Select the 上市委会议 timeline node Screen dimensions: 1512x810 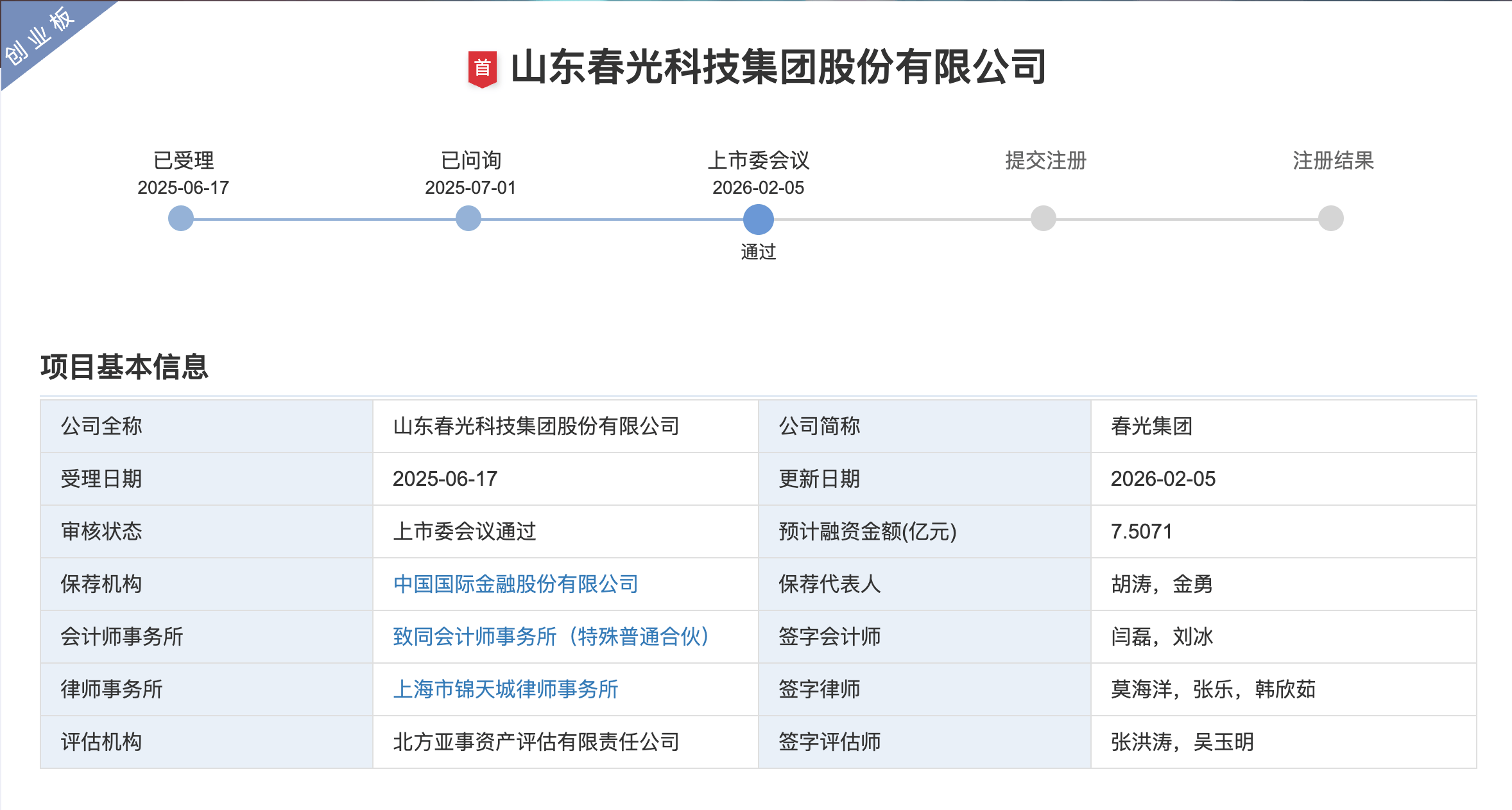tap(758, 219)
